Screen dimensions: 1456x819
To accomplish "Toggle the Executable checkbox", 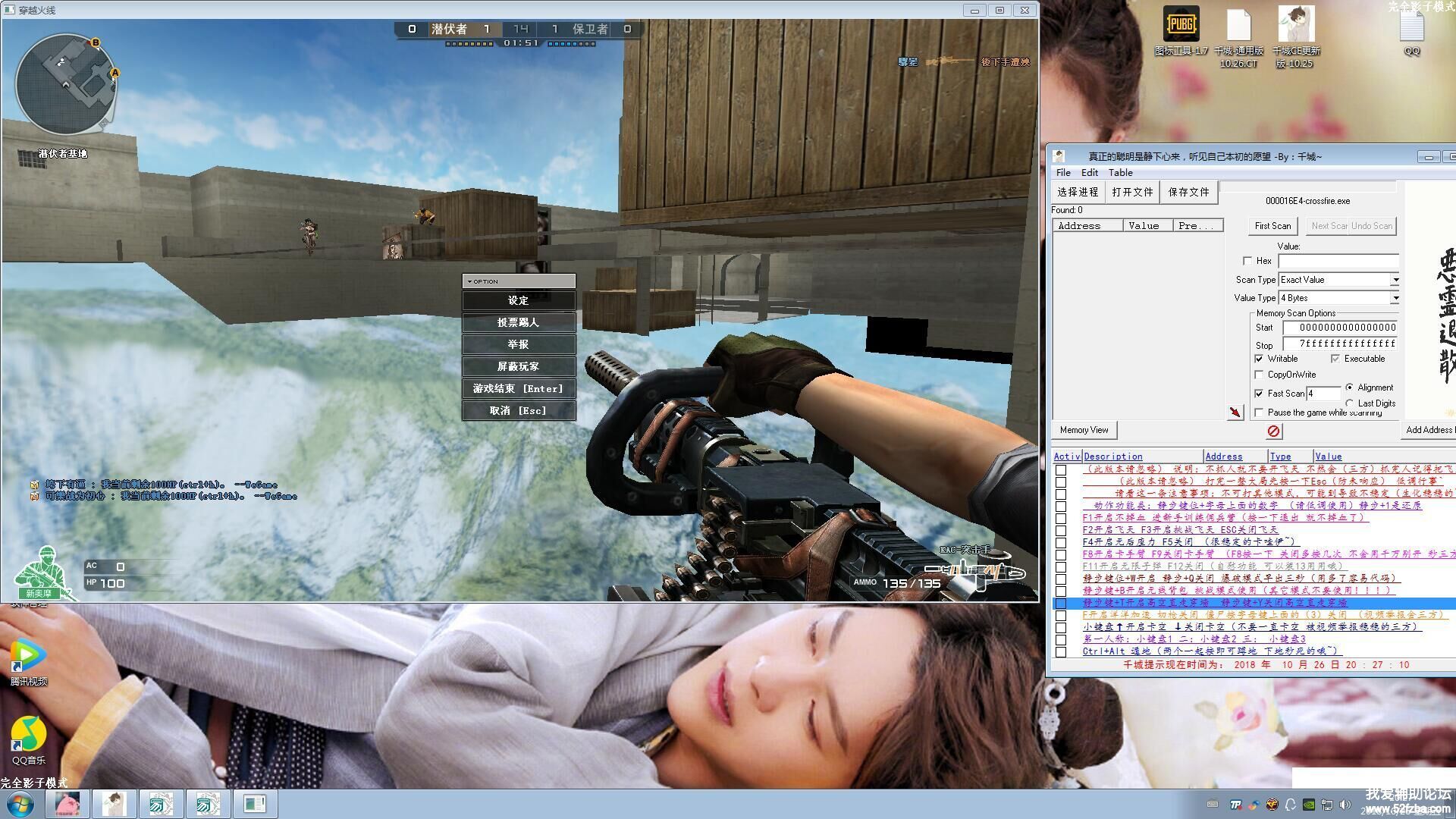I will 1335,359.
